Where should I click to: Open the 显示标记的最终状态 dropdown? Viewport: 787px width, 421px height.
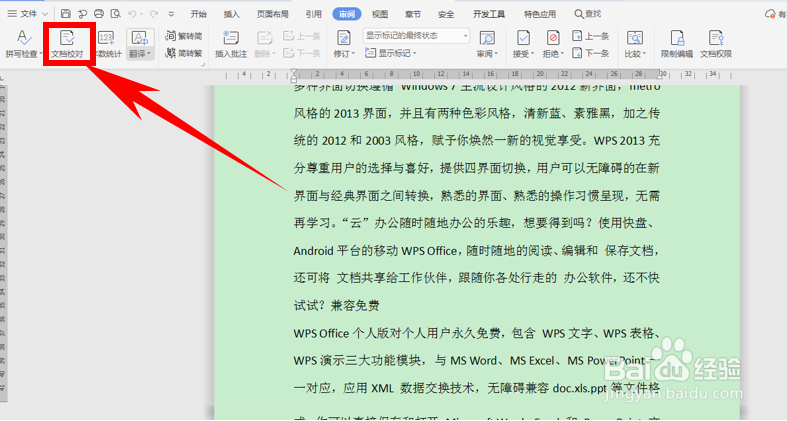(x=416, y=36)
